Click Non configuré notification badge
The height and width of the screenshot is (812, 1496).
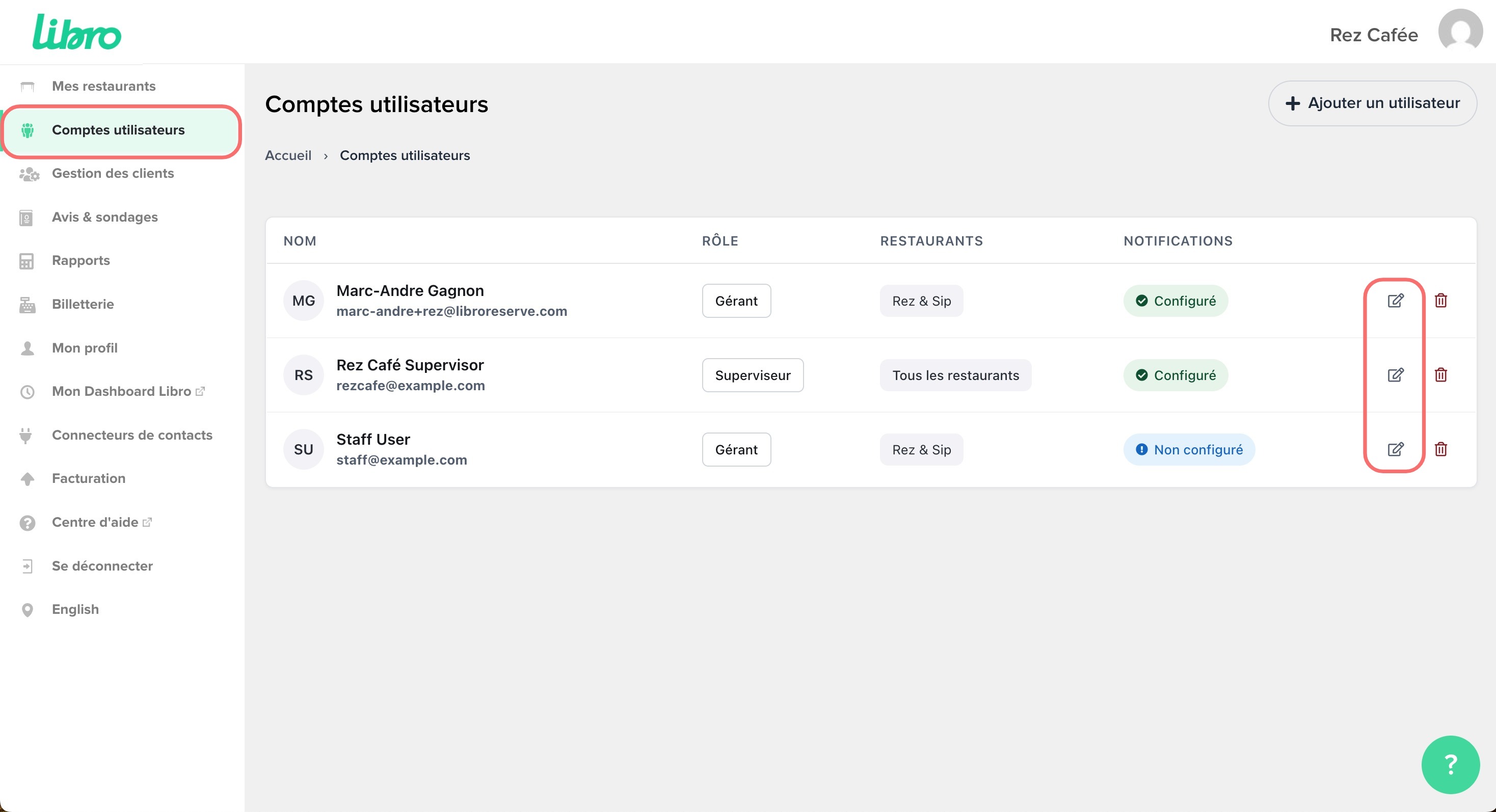pos(1189,450)
